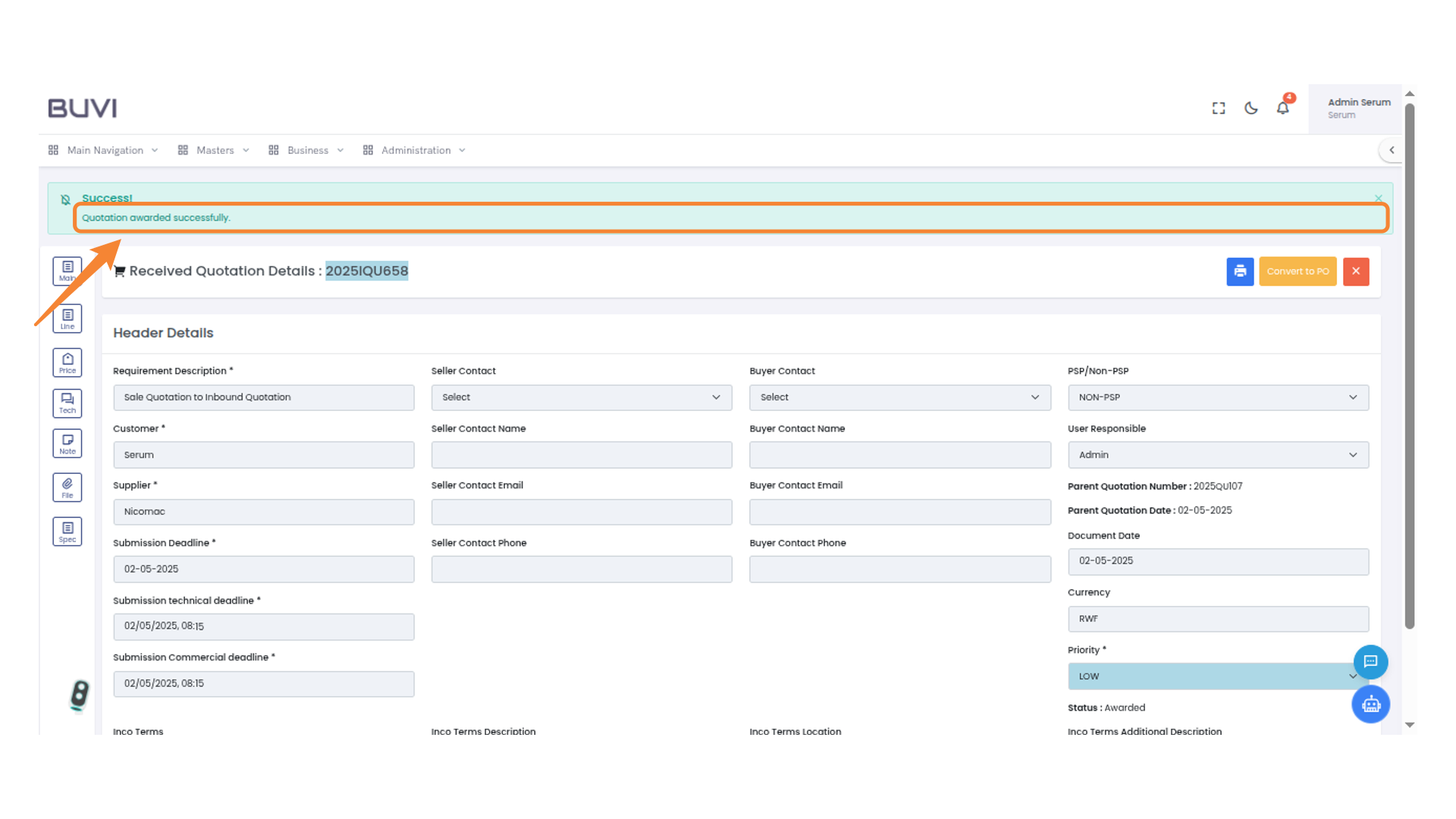Open the notifications bell
This screenshot has width=1456, height=819.
pos(1282,108)
